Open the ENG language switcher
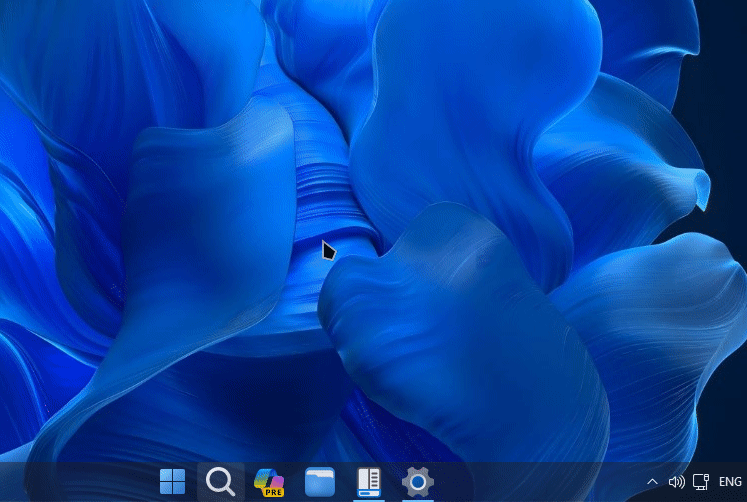This screenshot has width=747, height=502. point(730,482)
